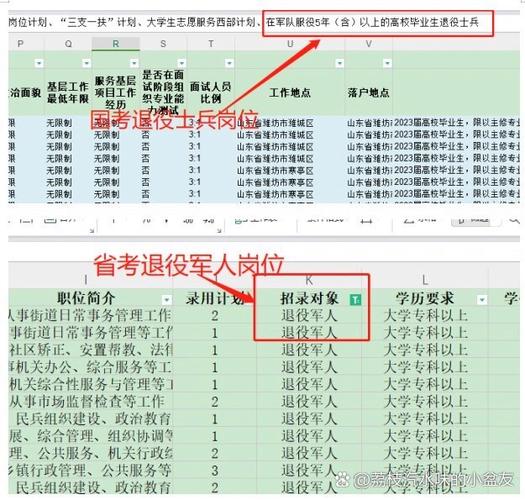Select column K header in lower sheet
This screenshot has height=500, width=525.
click(x=309, y=280)
